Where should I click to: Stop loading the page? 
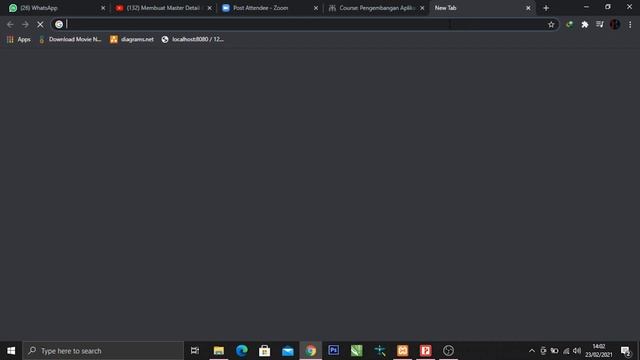(40, 24)
